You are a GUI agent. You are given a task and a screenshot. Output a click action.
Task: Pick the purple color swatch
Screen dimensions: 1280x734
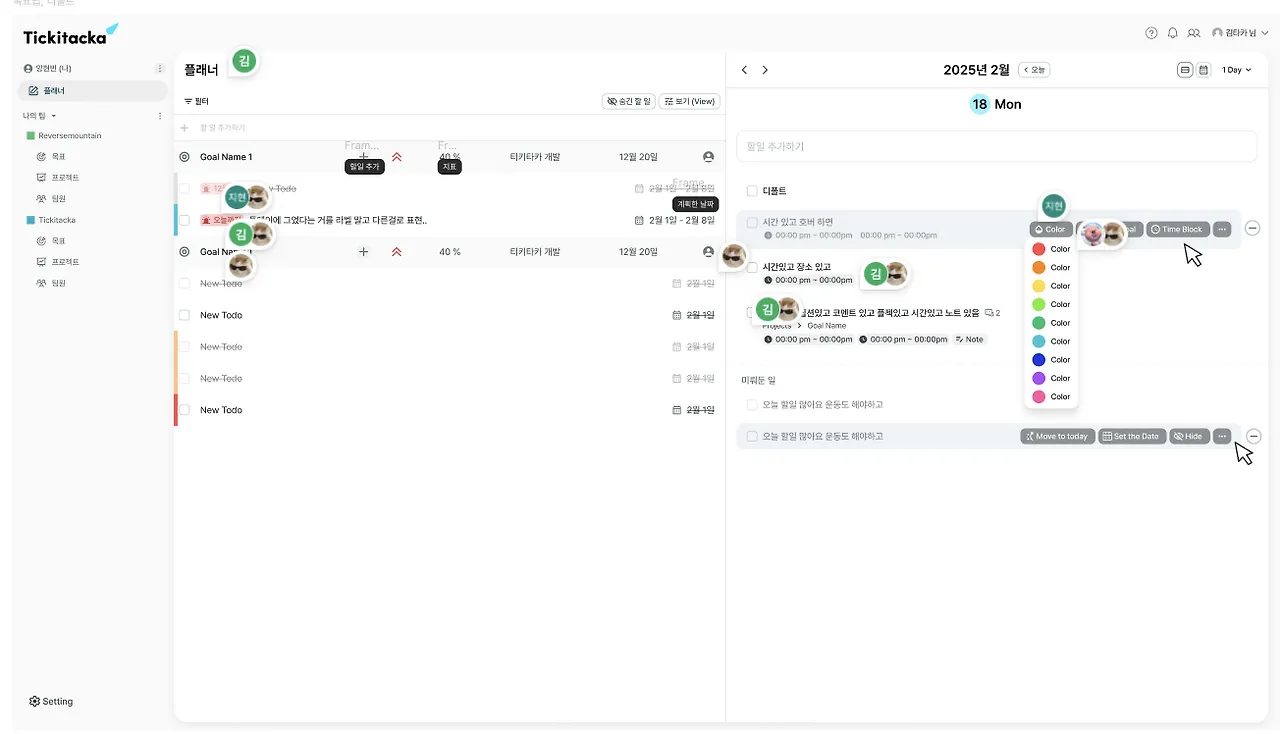1039,378
